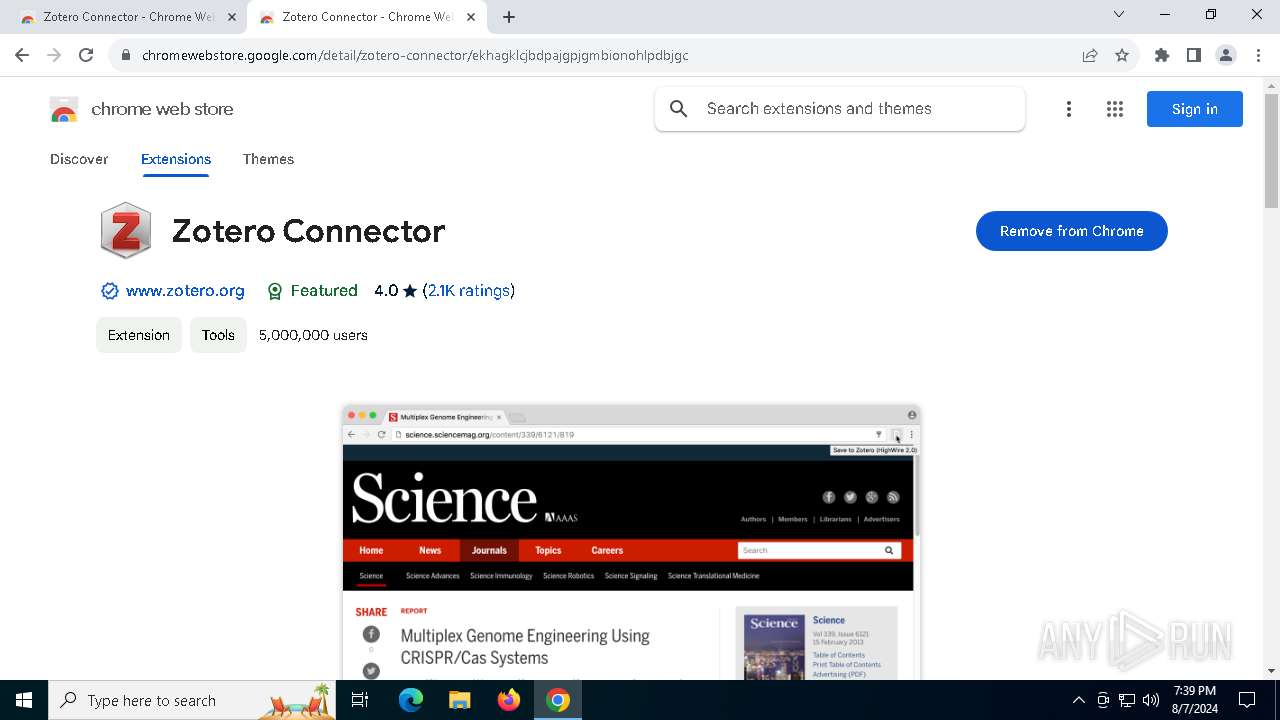Click the Chrome taskbar icon

[558, 700]
